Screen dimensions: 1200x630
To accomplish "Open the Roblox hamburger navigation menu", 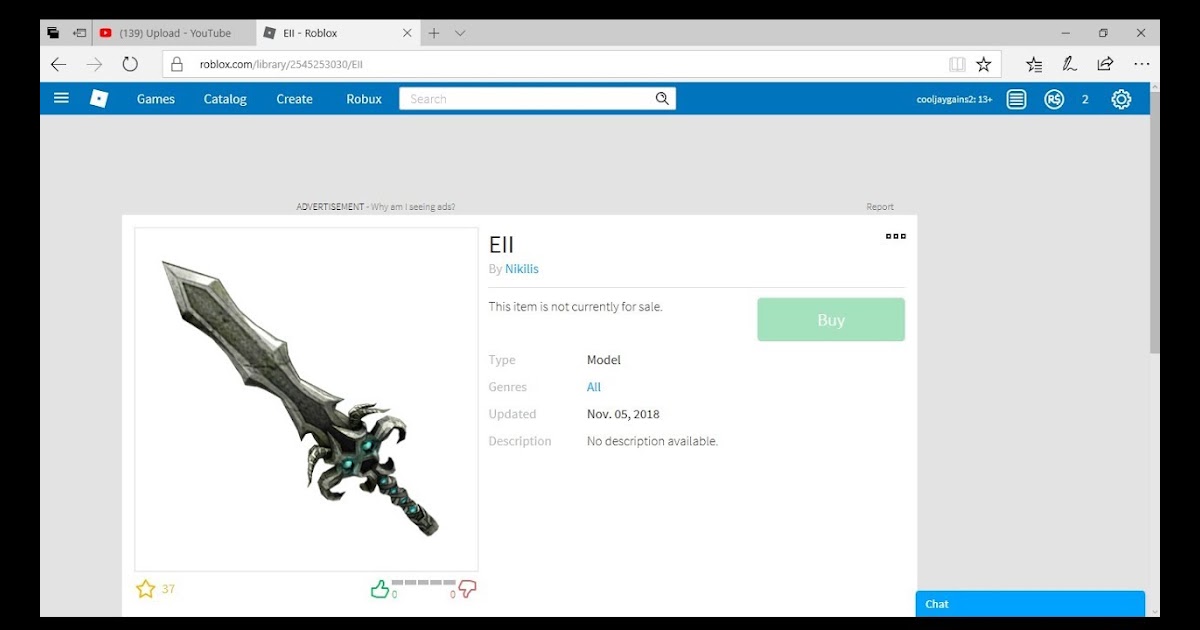I will [61, 98].
